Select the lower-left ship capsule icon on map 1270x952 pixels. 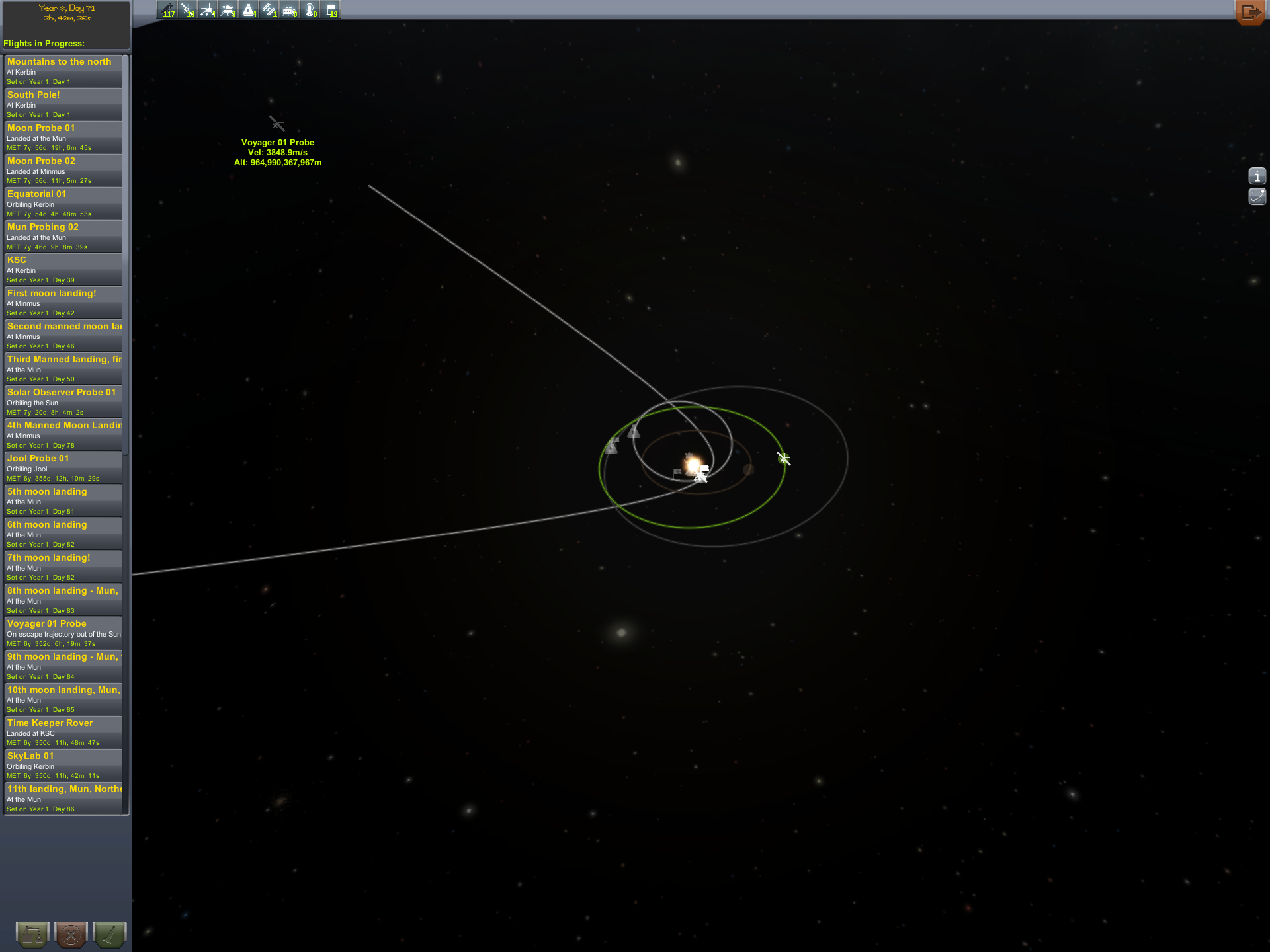tap(612, 446)
